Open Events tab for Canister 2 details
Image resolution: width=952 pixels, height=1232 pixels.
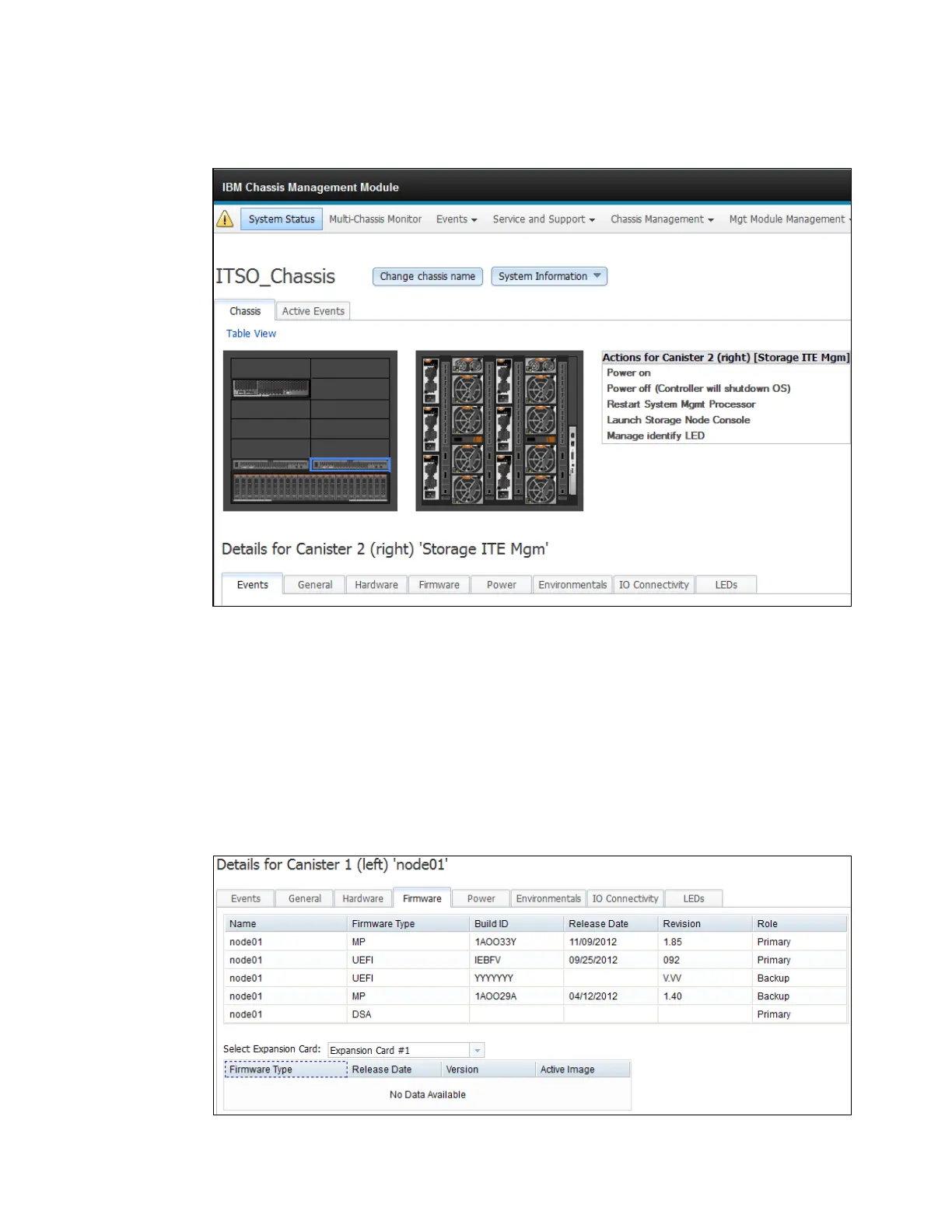(252, 585)
